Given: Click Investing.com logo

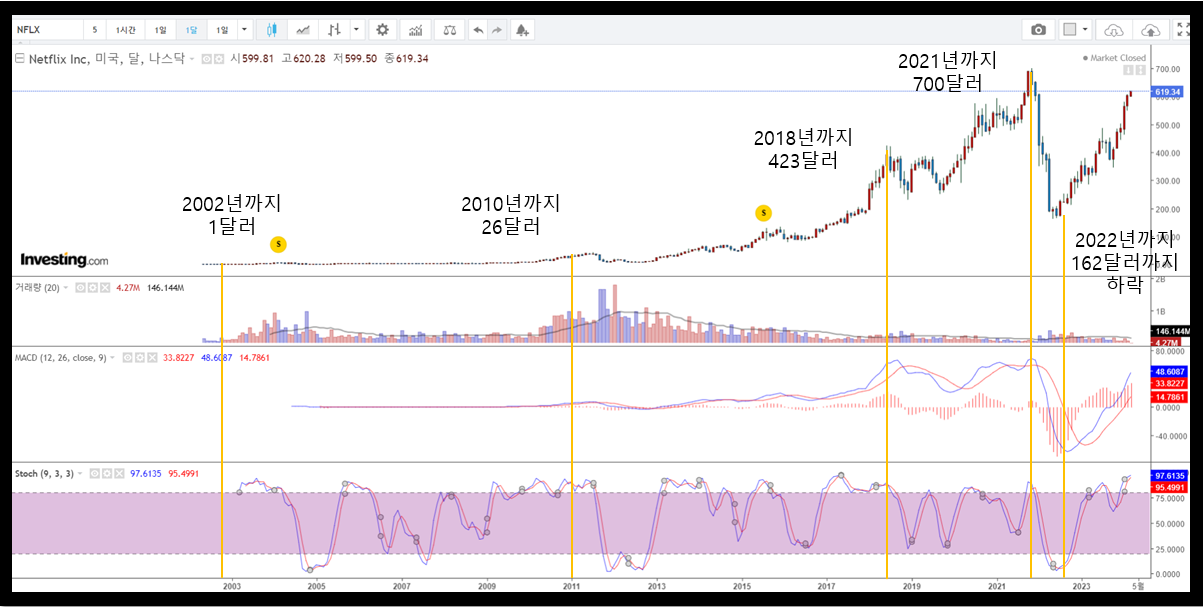Looking at the screenshot, I should coord(64,260).
